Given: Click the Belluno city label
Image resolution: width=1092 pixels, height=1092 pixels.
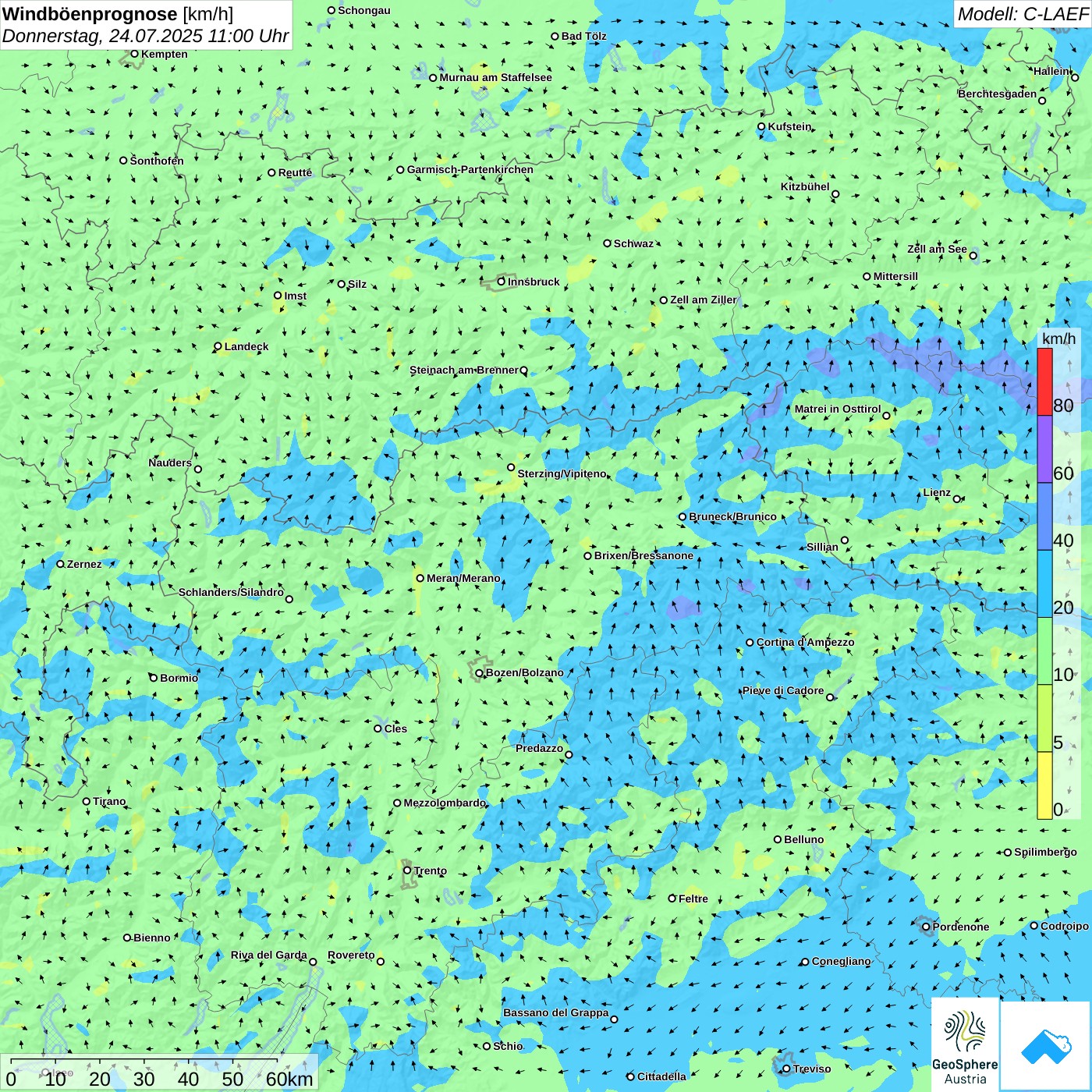Looking at the screenshot, I should click(804, 839).
